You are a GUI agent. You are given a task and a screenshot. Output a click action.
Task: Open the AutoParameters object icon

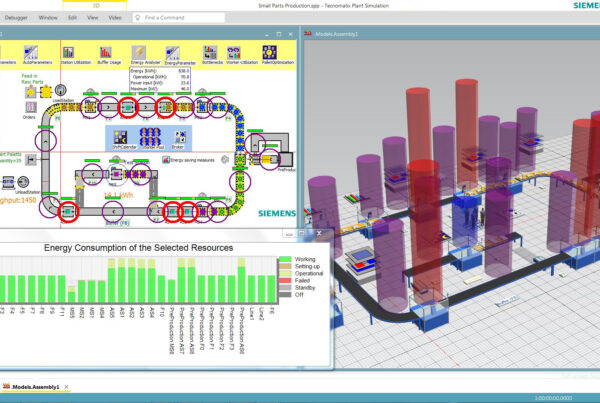point(31,52)
